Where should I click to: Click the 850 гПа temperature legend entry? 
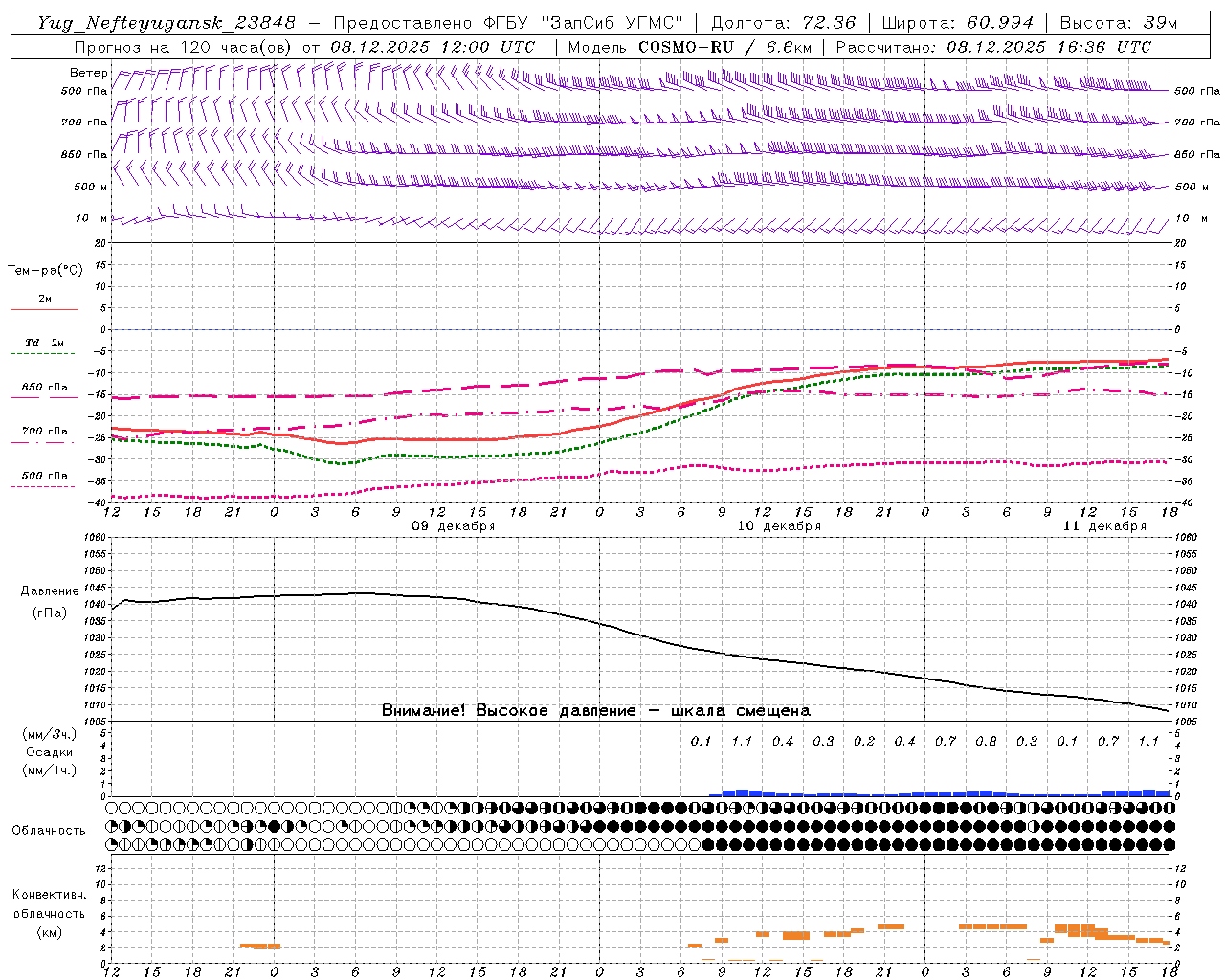point(45,388)
